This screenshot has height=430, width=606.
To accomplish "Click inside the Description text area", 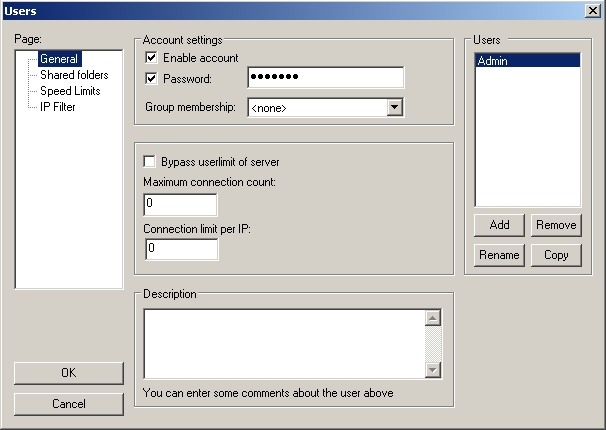I will pos(284,344).
